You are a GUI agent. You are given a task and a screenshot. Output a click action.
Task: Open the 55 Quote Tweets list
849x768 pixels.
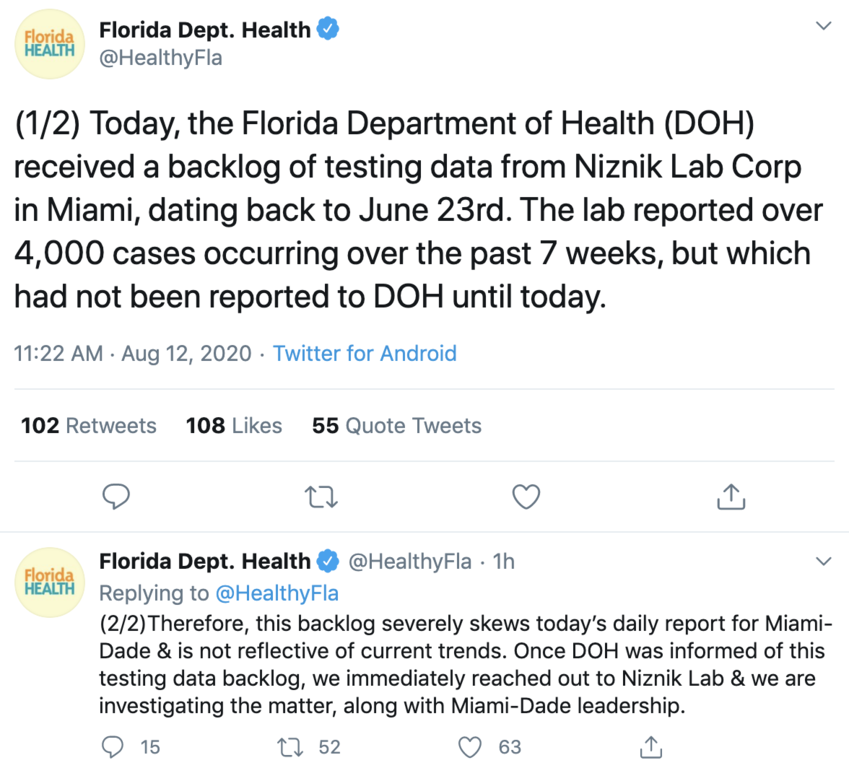tap(397, 426)
